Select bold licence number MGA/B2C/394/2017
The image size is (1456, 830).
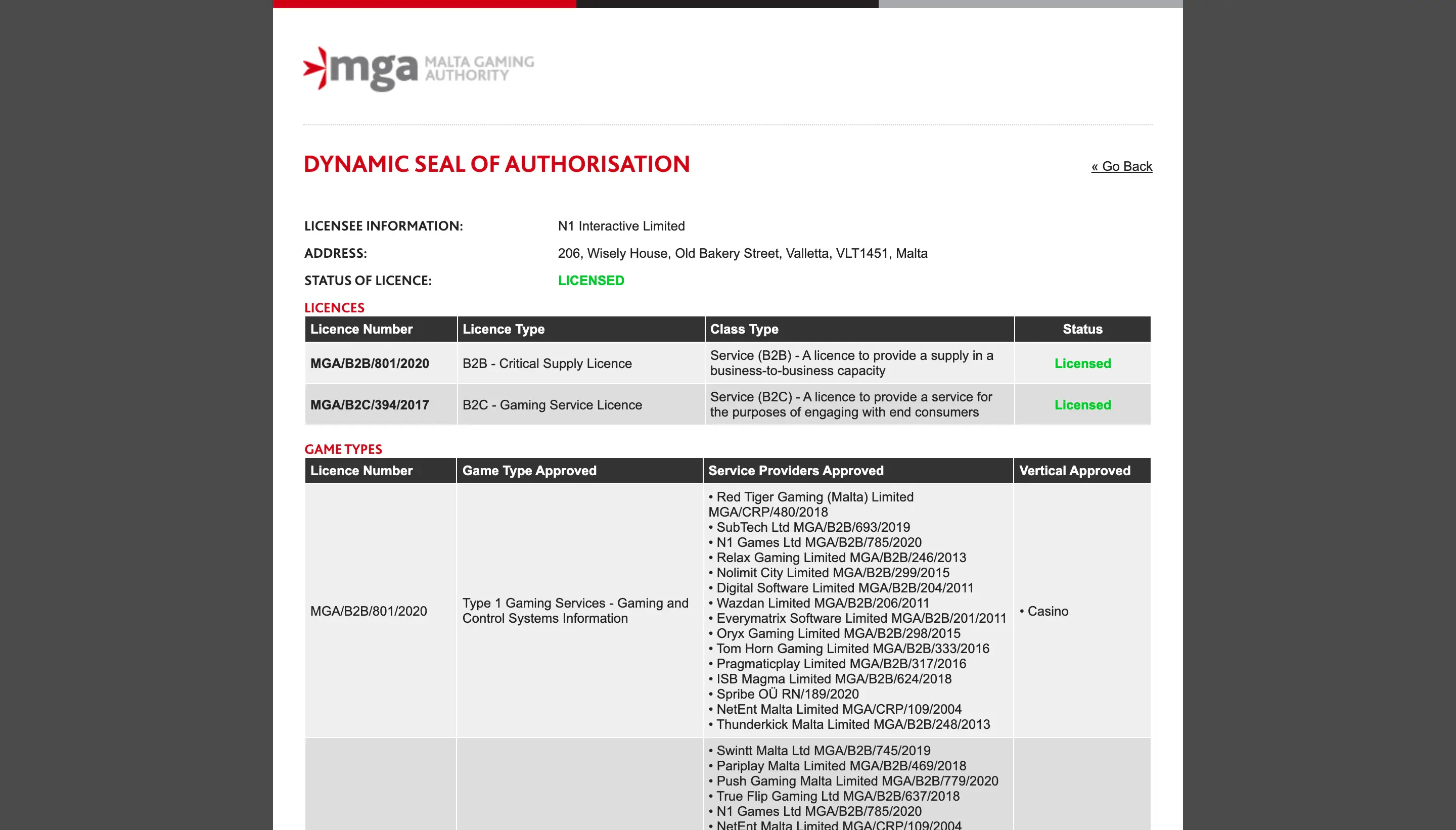pyautogui.click(x=370, y=405)
